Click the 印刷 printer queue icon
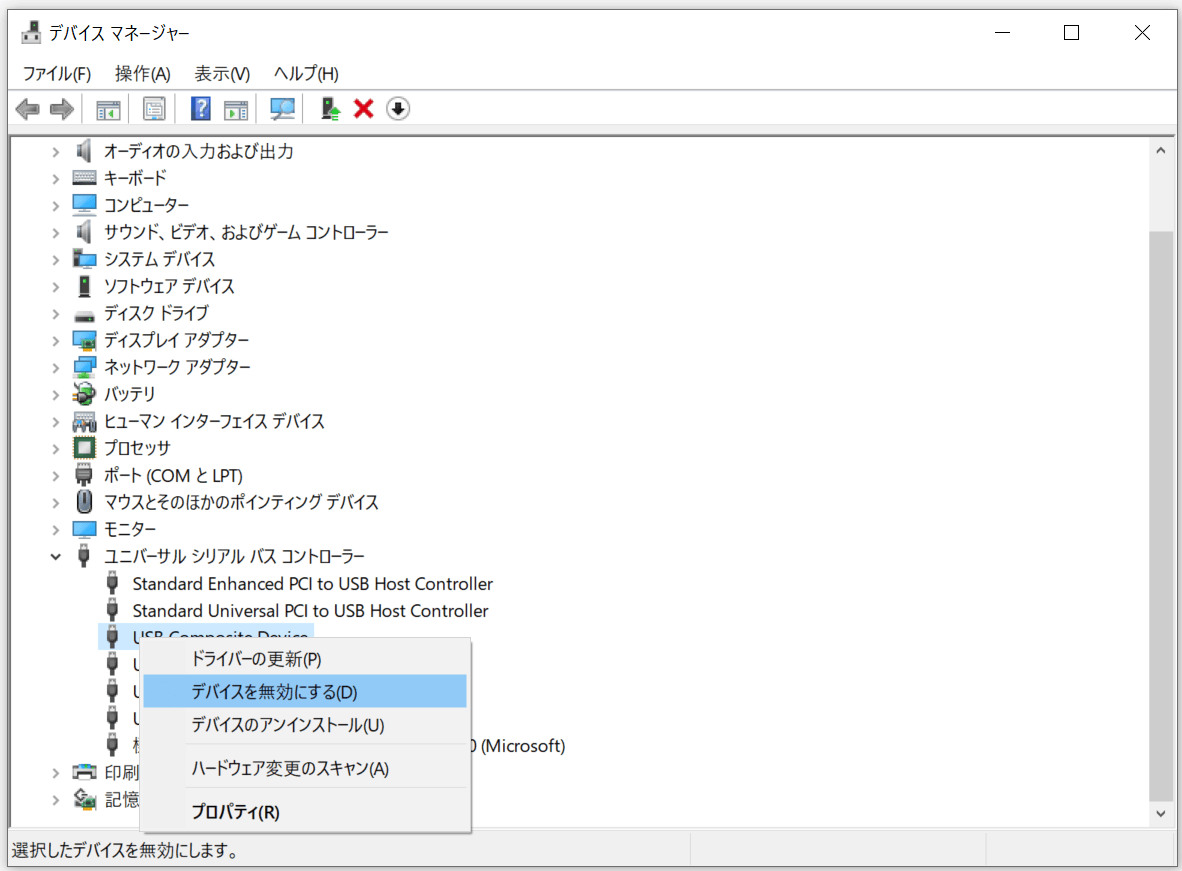Screen dimensions: 1182x871 84,772
